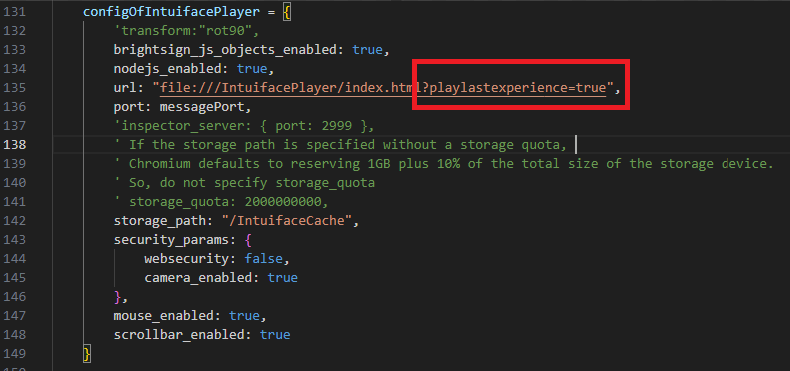Image resolution: width=790 pixels, height=371 pixels.
Task: Click the configOfIntuifacePlayer variable name
Action: tap(172, 12)
